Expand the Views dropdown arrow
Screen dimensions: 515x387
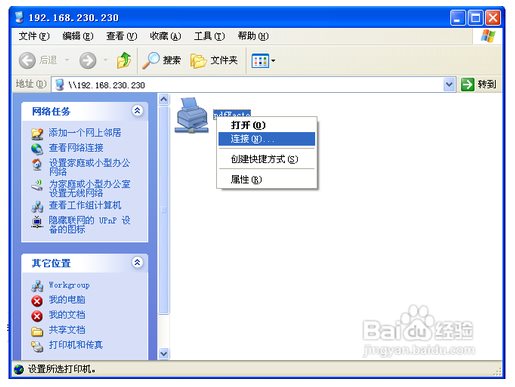pos(273,61)
